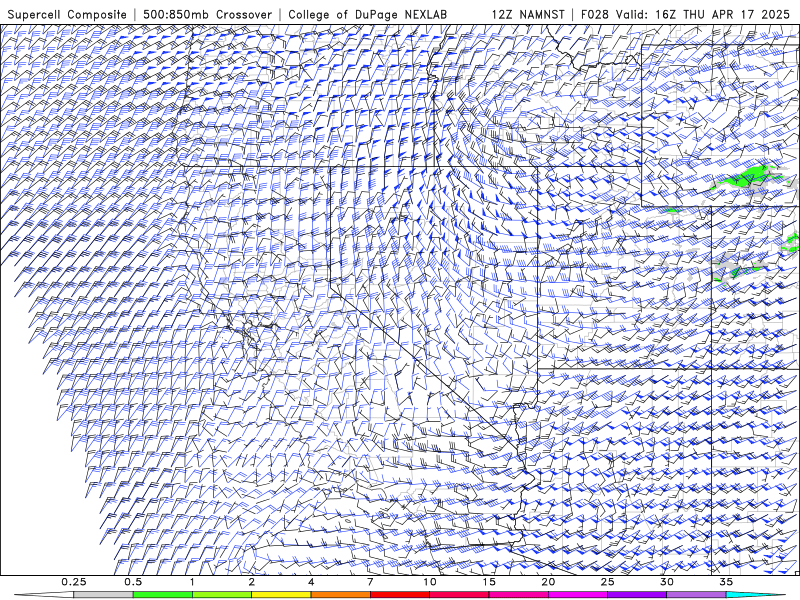Click the colorbar value 2
The height and width of the screenshot is (600, 800).
252,582
